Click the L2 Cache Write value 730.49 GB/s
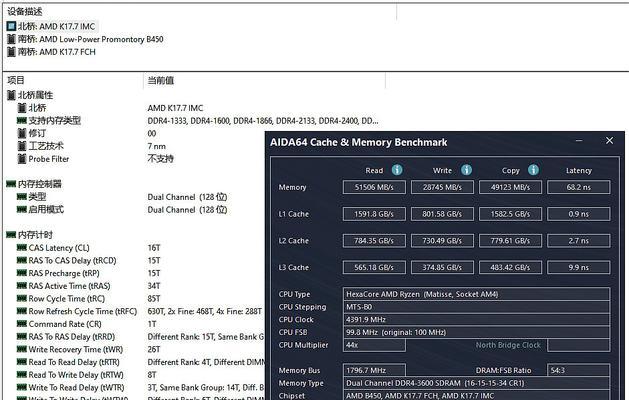Screen dimensions: 629x400 click(x=442, y=241)
